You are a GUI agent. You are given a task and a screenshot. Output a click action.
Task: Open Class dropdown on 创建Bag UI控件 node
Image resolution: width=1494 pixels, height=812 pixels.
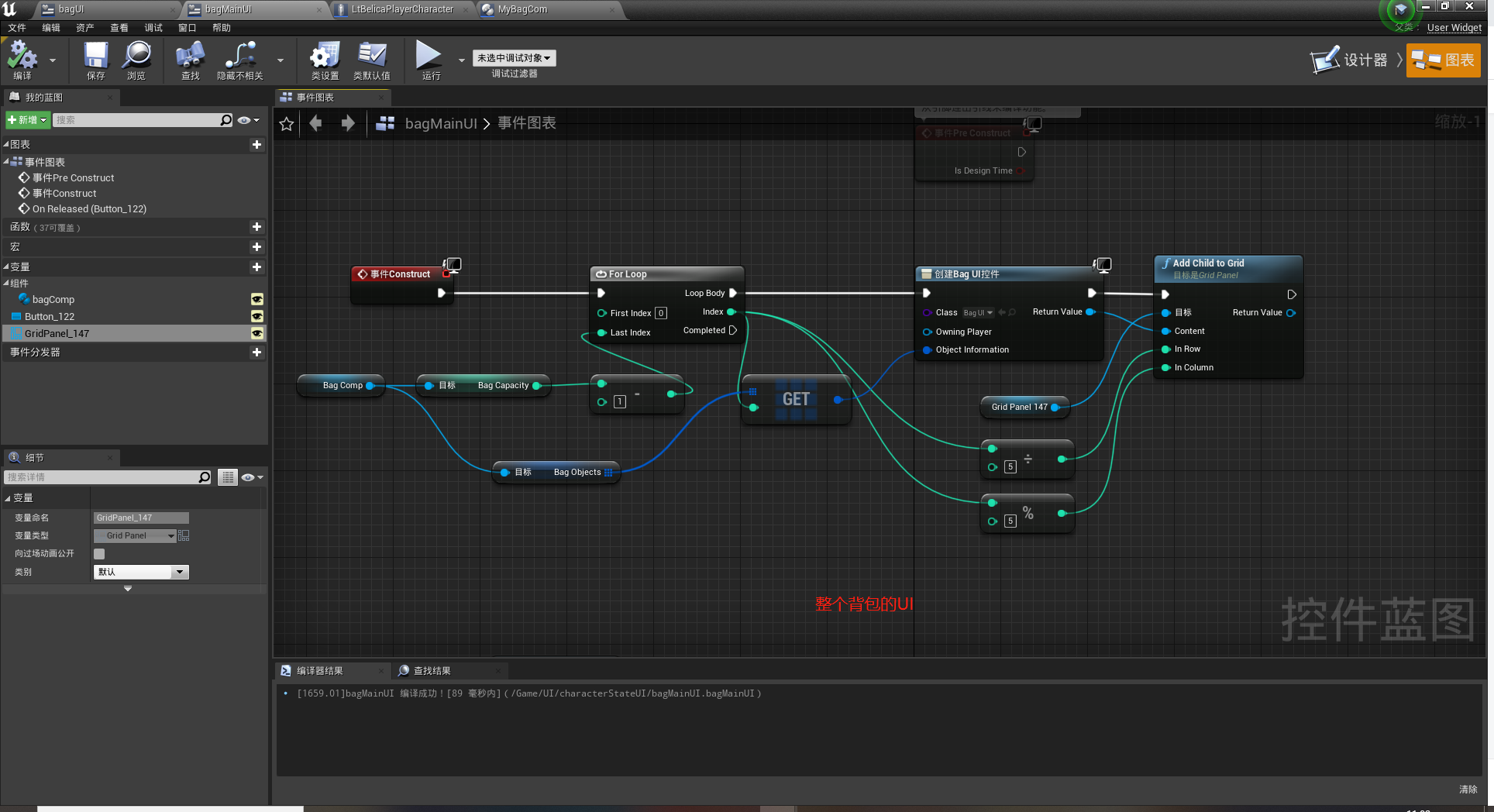(x=978, y=312)
